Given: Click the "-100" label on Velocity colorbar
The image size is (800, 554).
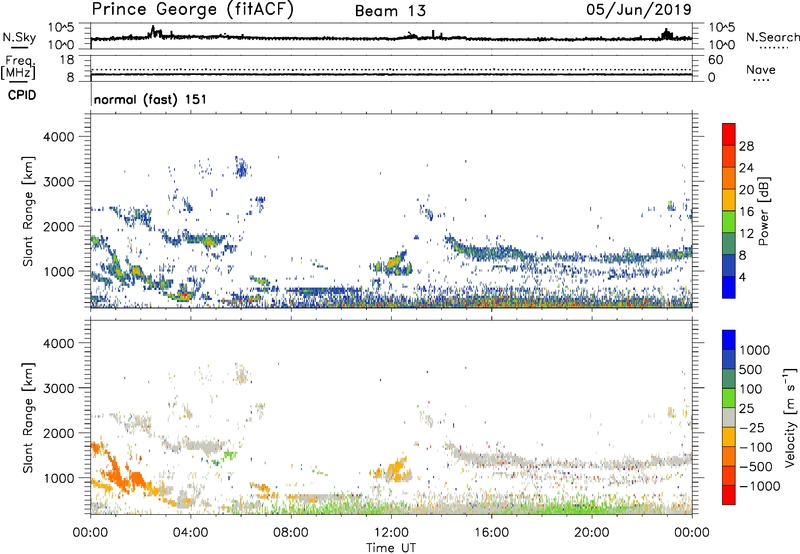Looking at the screenshot, I should tap(756, 447).
